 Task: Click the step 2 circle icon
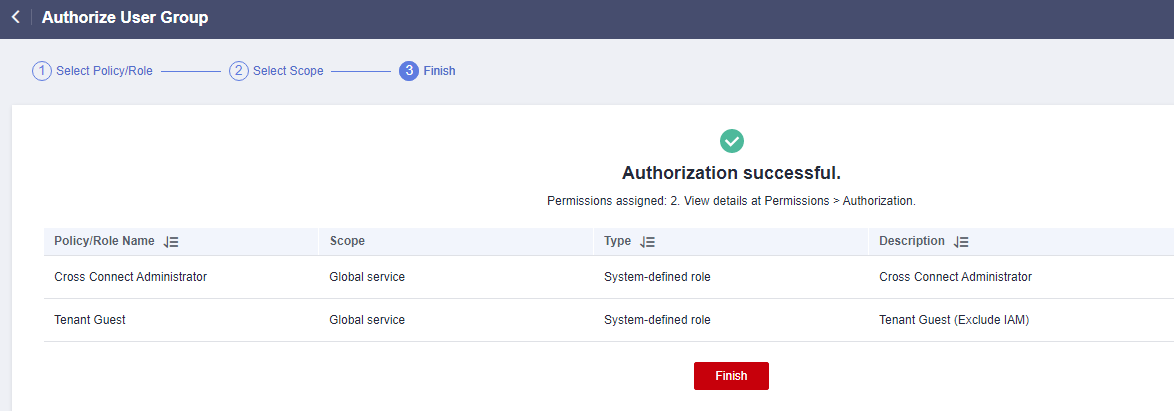point(238,71)
